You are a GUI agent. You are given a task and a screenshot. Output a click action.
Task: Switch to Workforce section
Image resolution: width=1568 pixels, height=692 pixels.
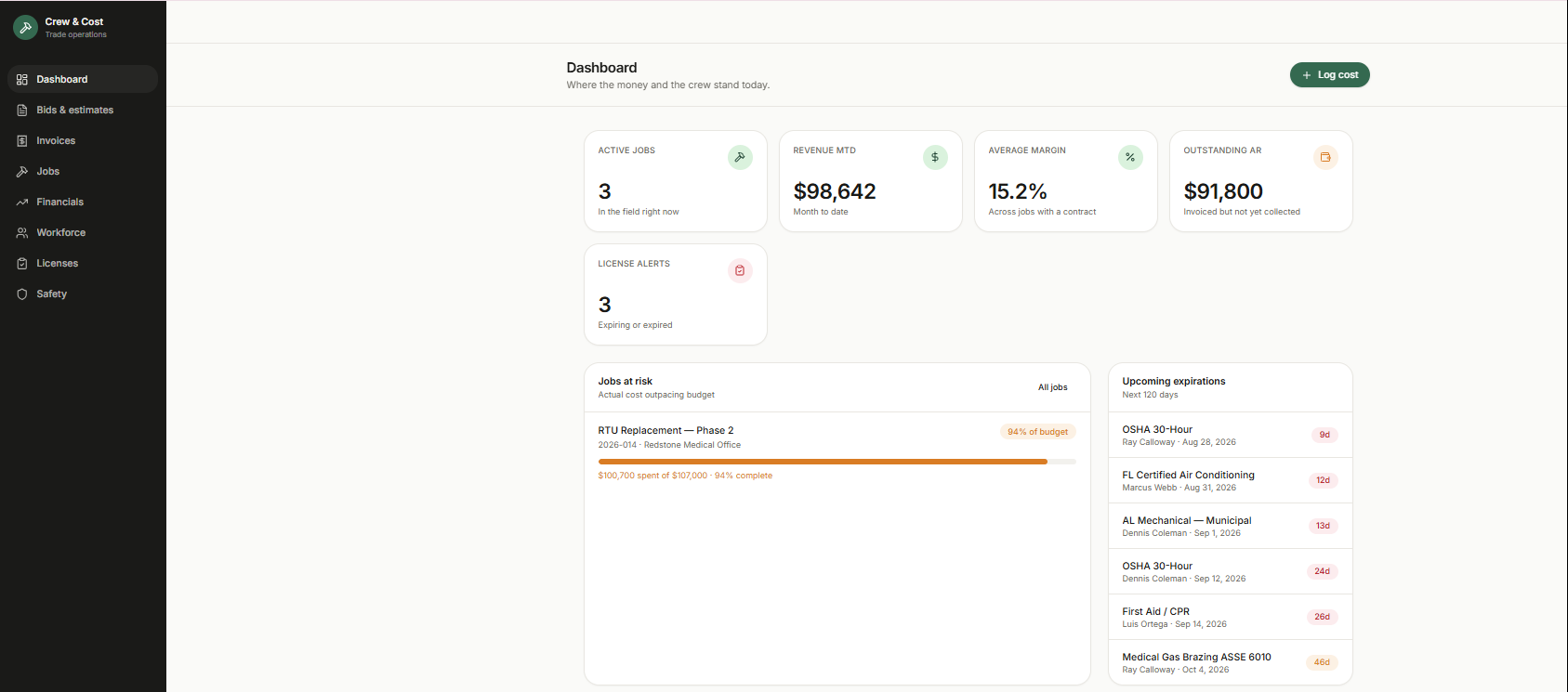(x=83, y=232)
